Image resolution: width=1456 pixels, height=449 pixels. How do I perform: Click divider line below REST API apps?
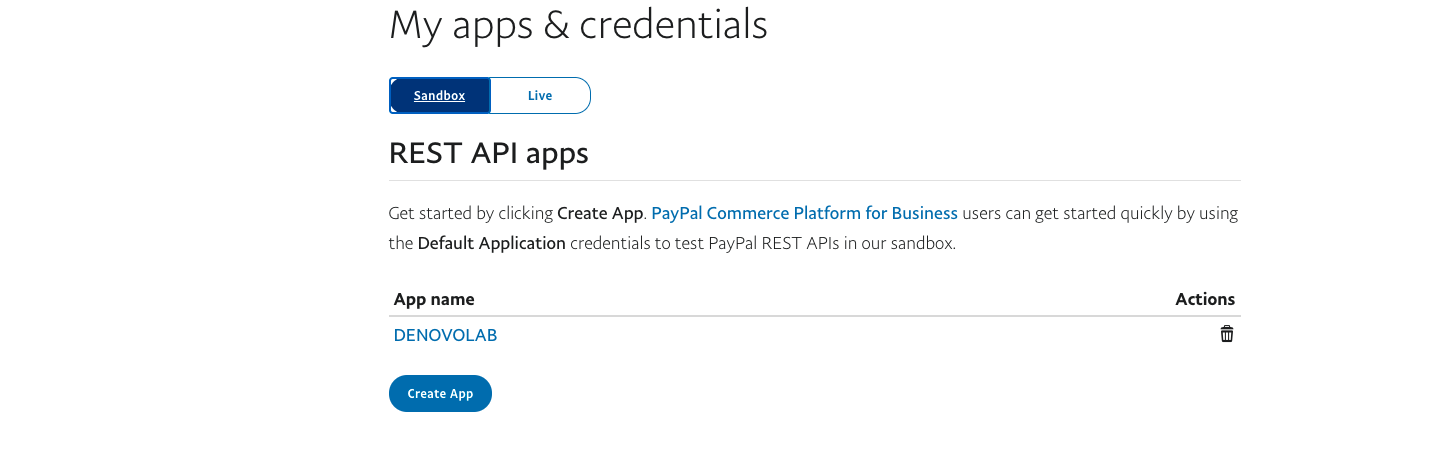pos(814,180)
